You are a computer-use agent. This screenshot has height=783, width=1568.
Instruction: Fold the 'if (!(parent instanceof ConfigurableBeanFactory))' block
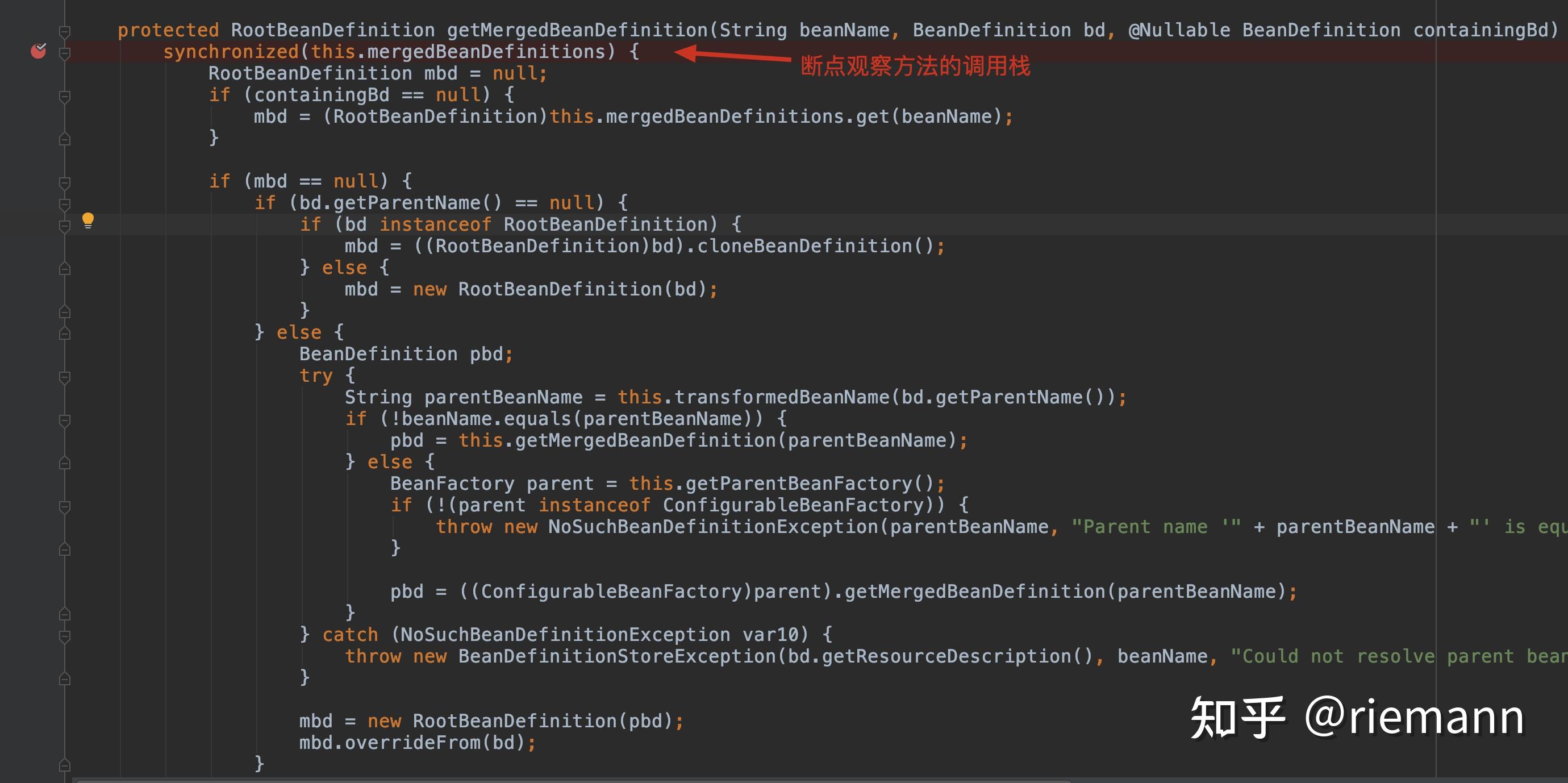tap(65, 507)
